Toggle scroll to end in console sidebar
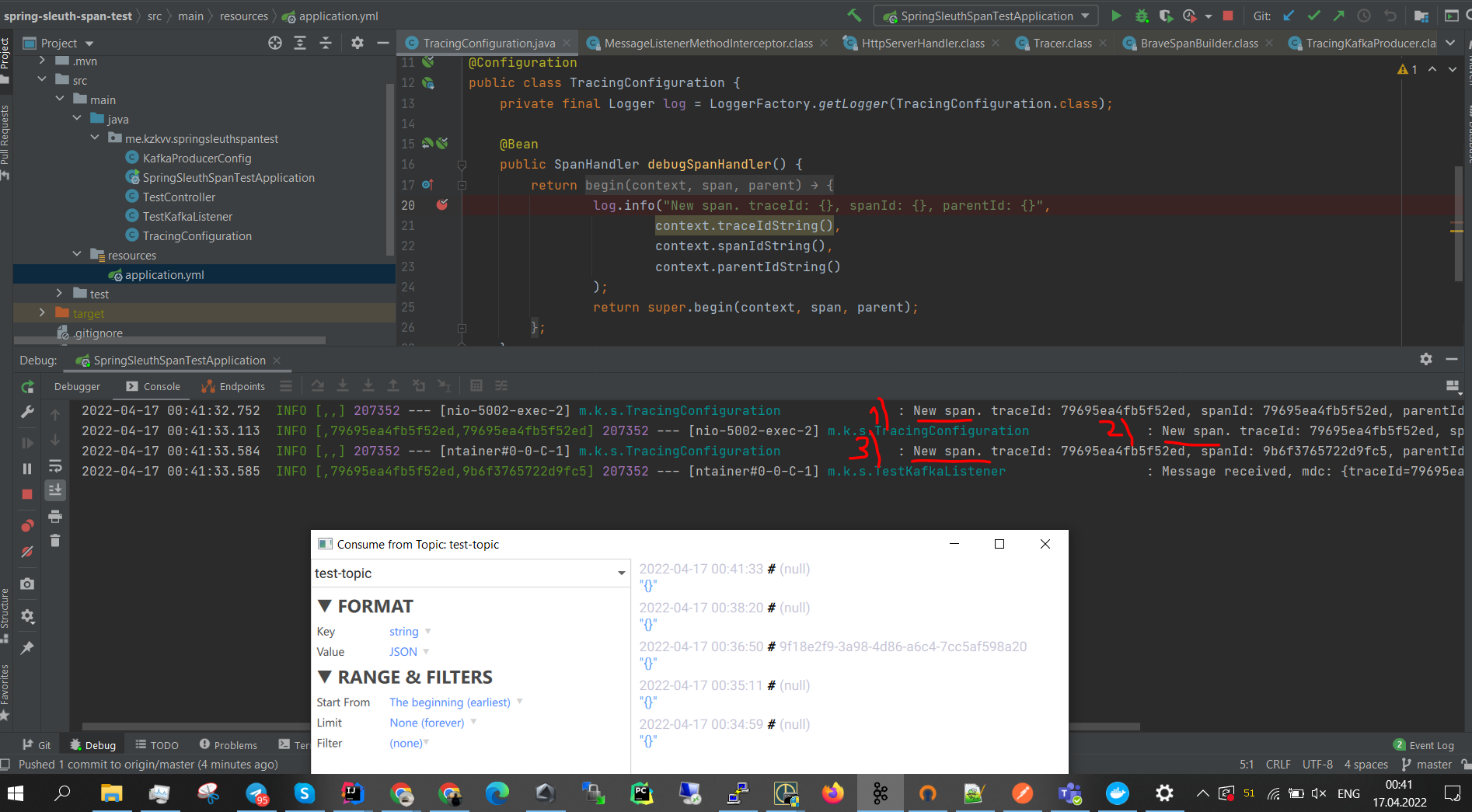This screenshot has height=812, width=1472. click(55, 490)
